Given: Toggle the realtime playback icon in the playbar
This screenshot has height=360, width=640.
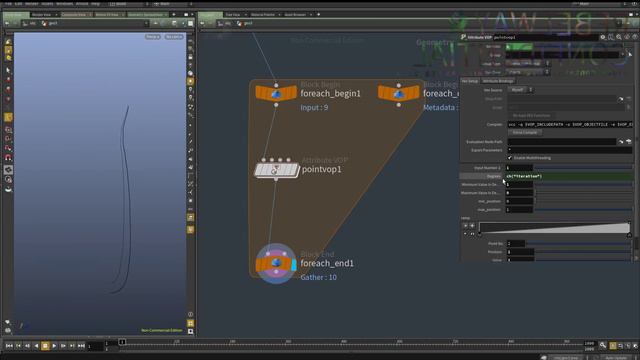Looking at the screenshot, I should pos(613,346).
